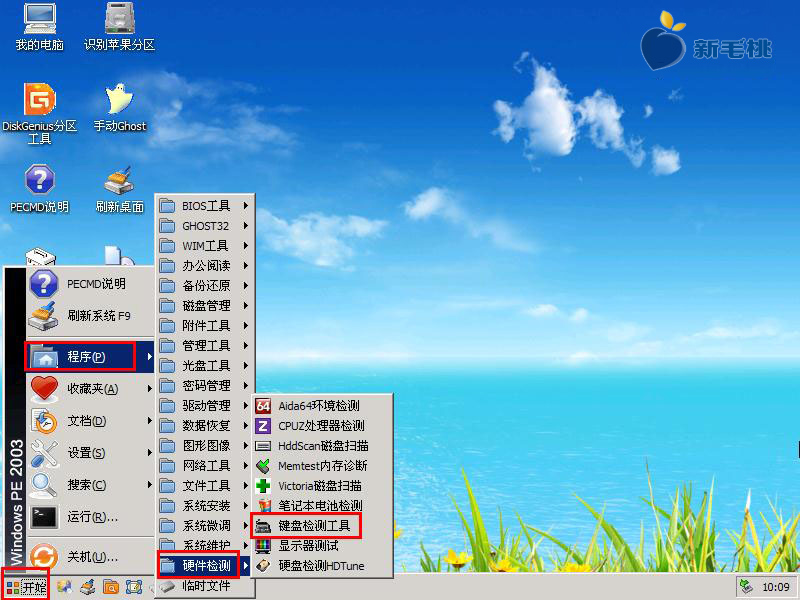The image size is (800, 600).
Task: Click system tray network icon
Action: tap(746, 587)
